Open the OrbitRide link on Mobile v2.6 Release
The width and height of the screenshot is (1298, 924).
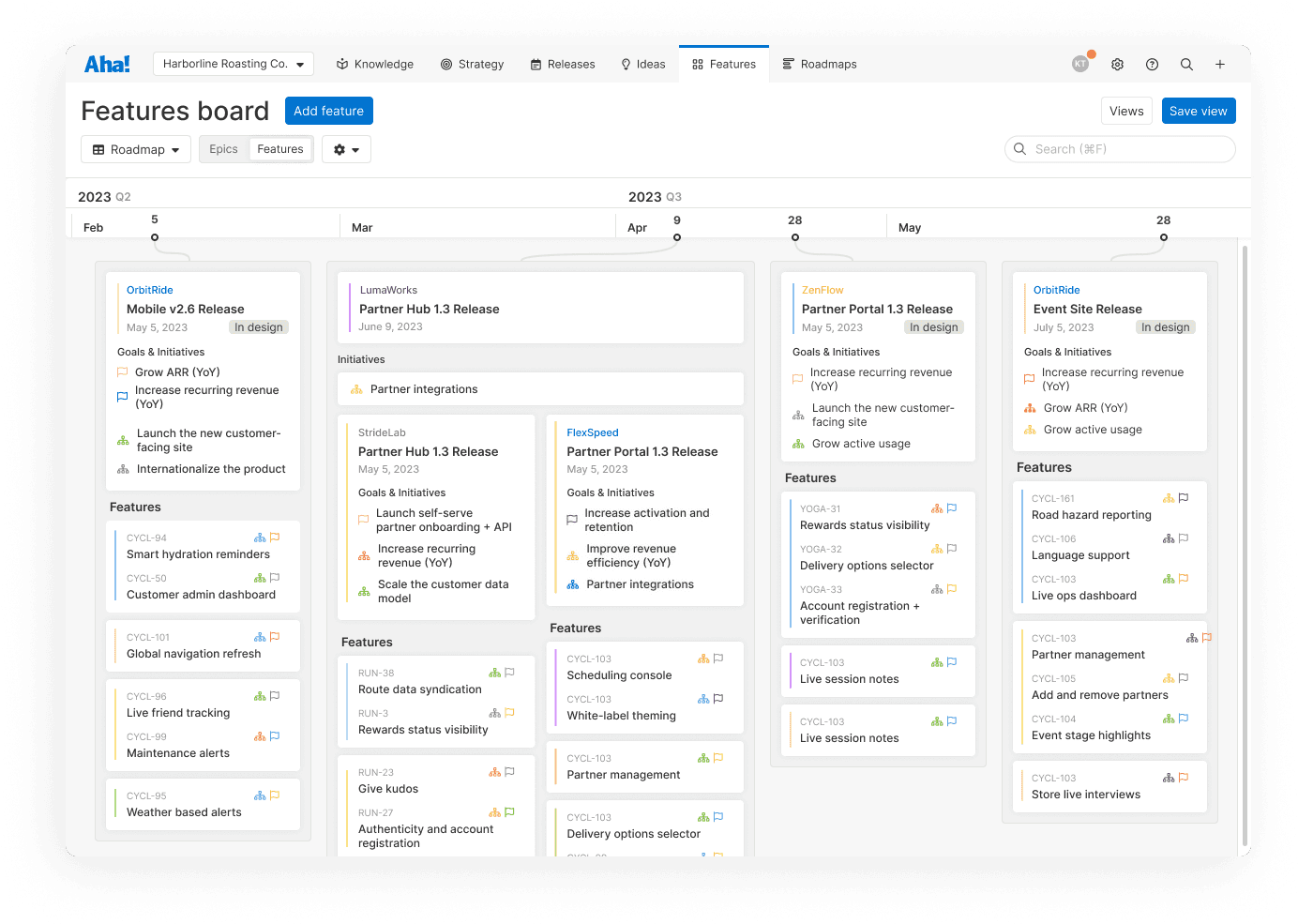click(150, 291)
